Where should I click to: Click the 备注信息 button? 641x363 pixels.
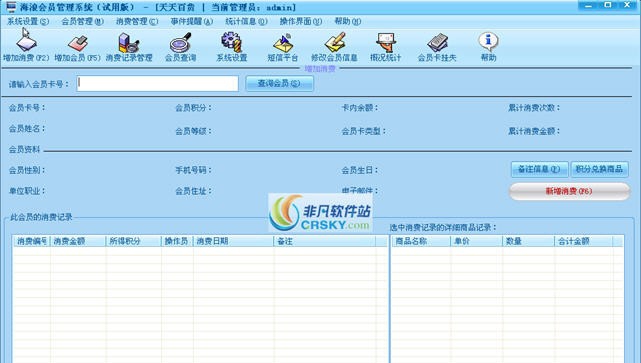[x=539, y=169]
